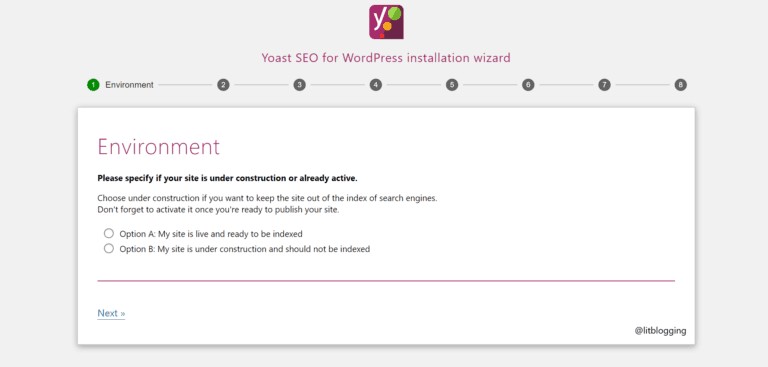Select Option A radio button
The image size is (768, 367).
(109, 233)
